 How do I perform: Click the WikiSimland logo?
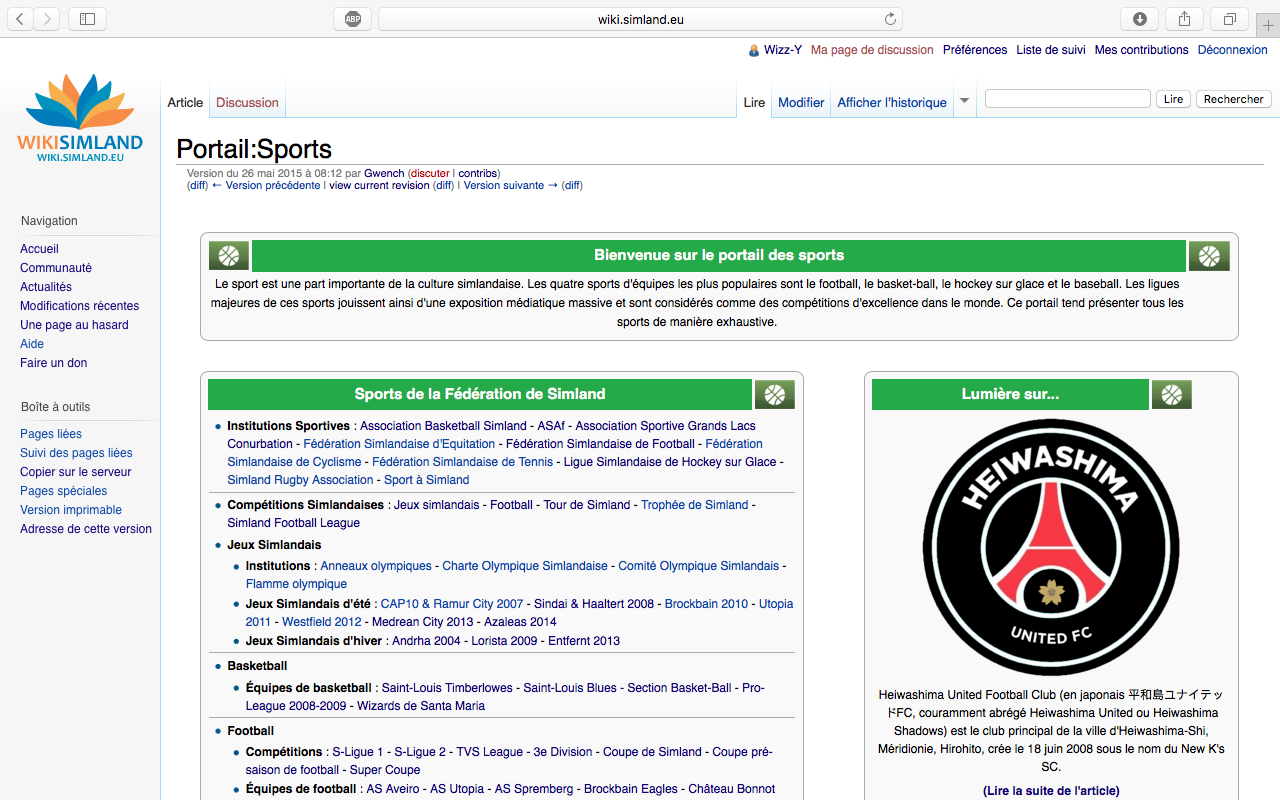(x=80, y=118)
